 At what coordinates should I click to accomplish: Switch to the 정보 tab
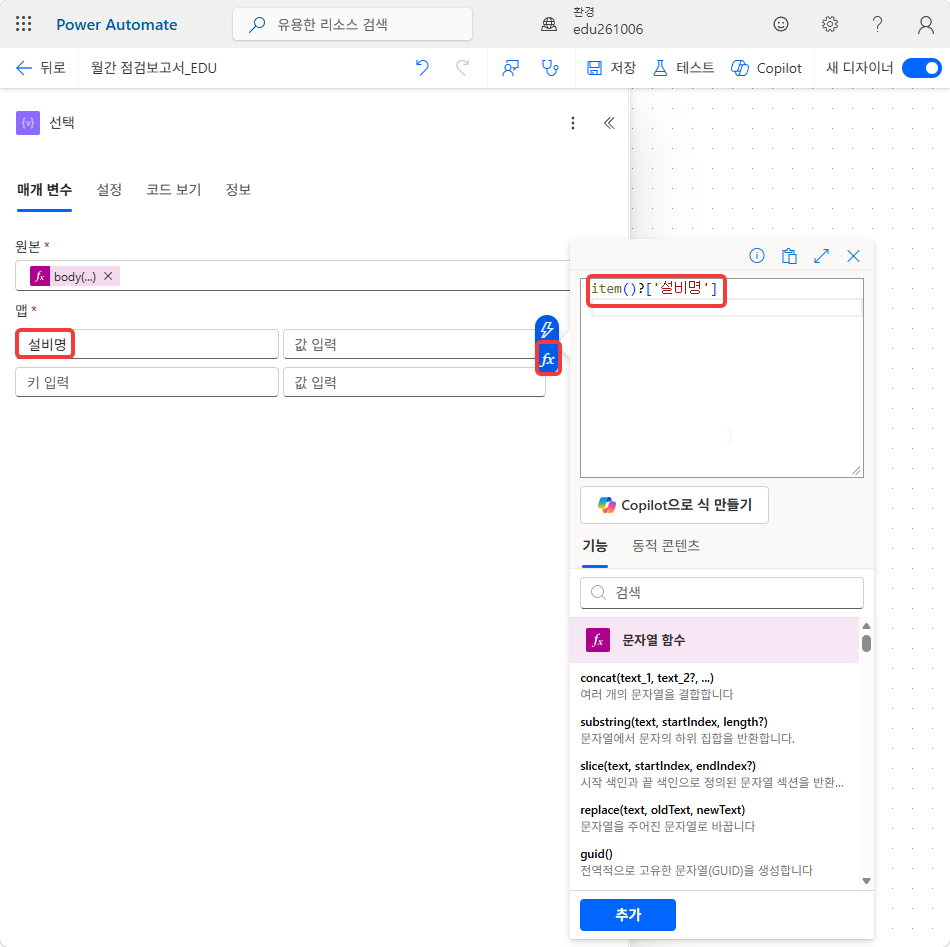238,190
